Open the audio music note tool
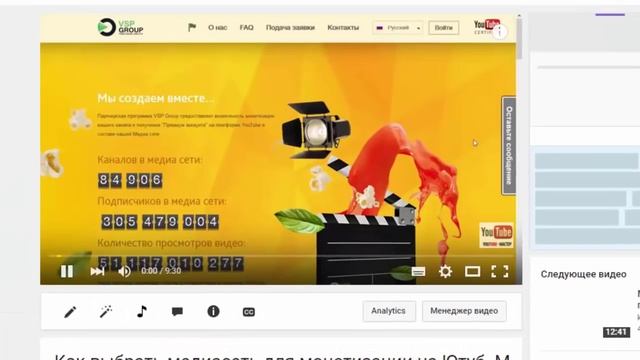640x360 pixels. tap(142, 311)
